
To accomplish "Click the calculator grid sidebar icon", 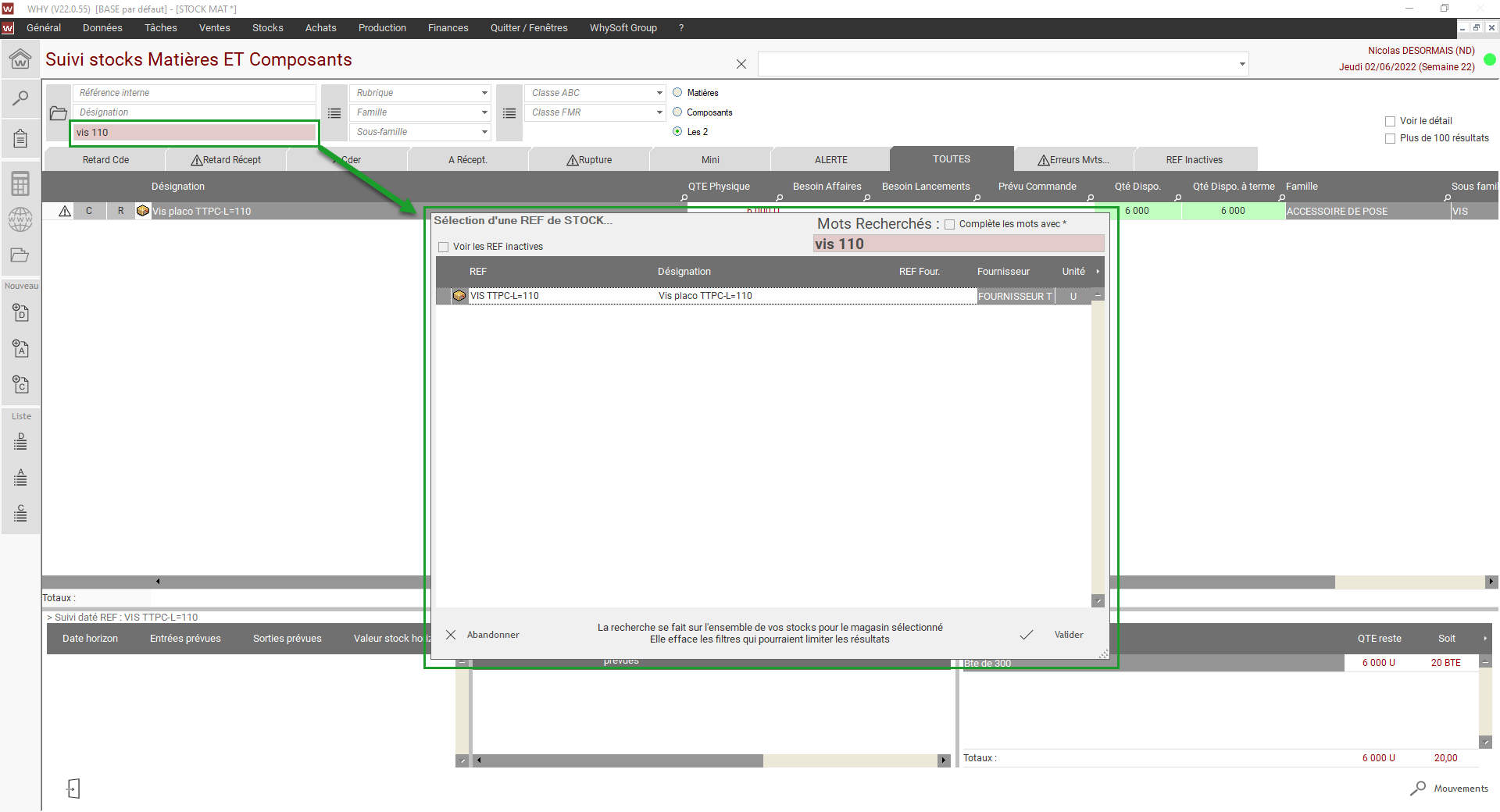I will click(20, 184).
